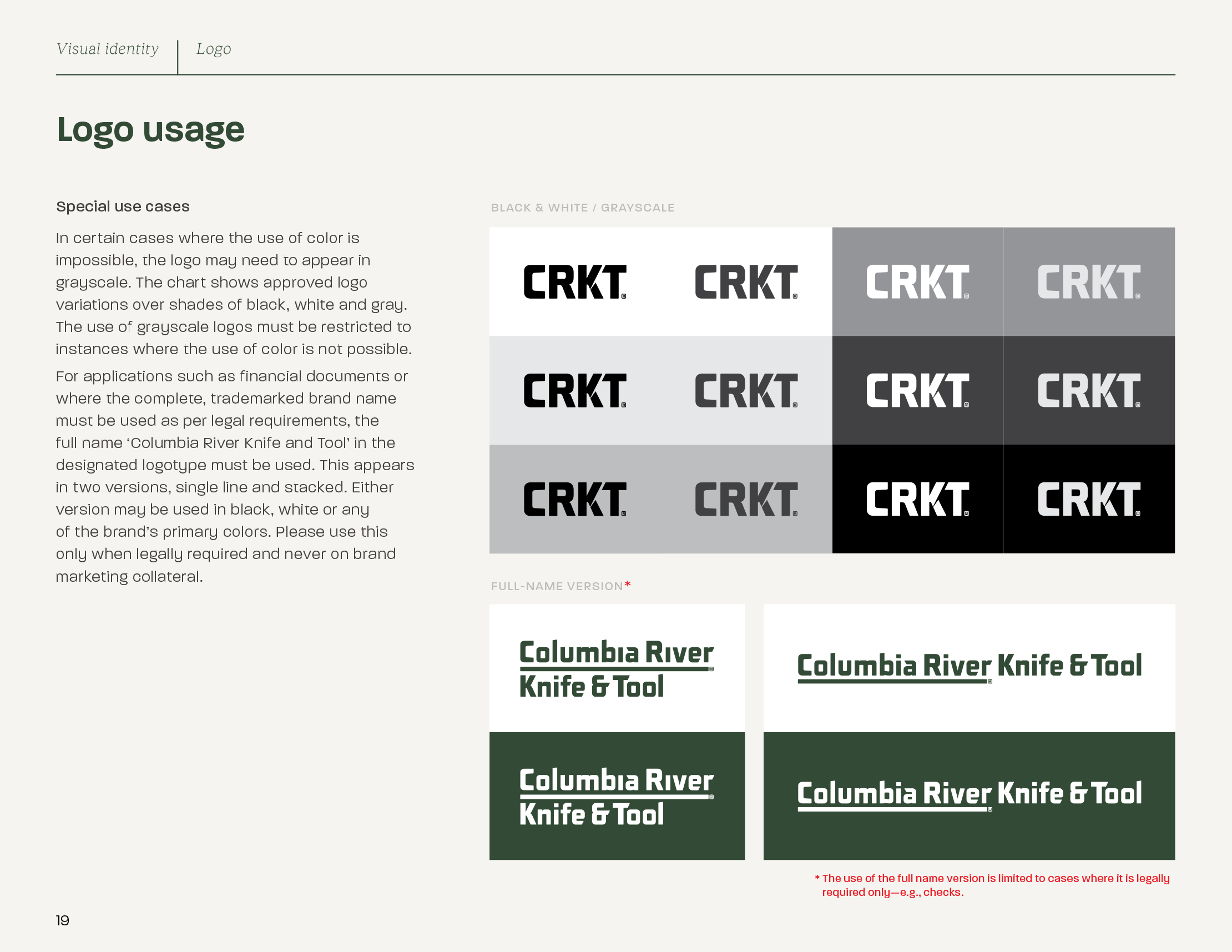1232x952 pixels.
Task: Click line "only when legally required and never on brand"
Action: 226,554
